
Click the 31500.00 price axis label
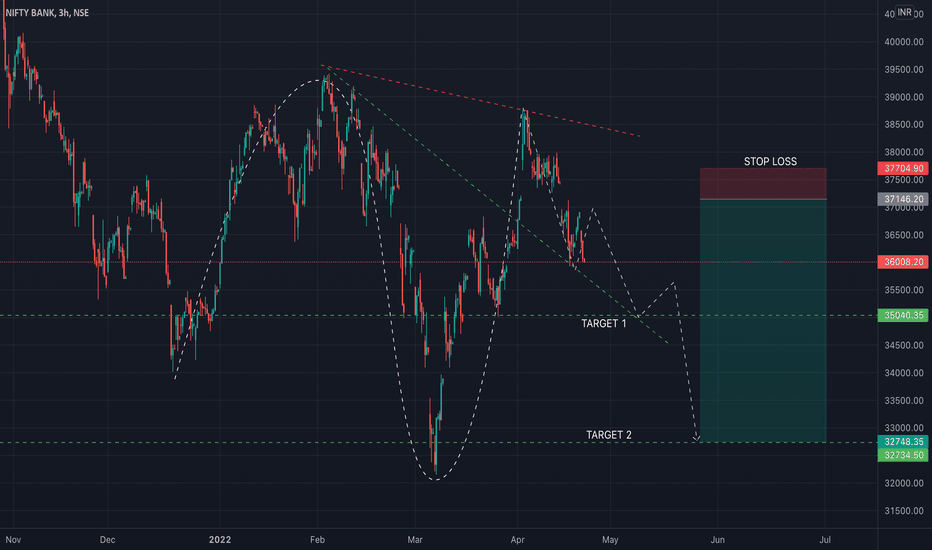point(903,511)
